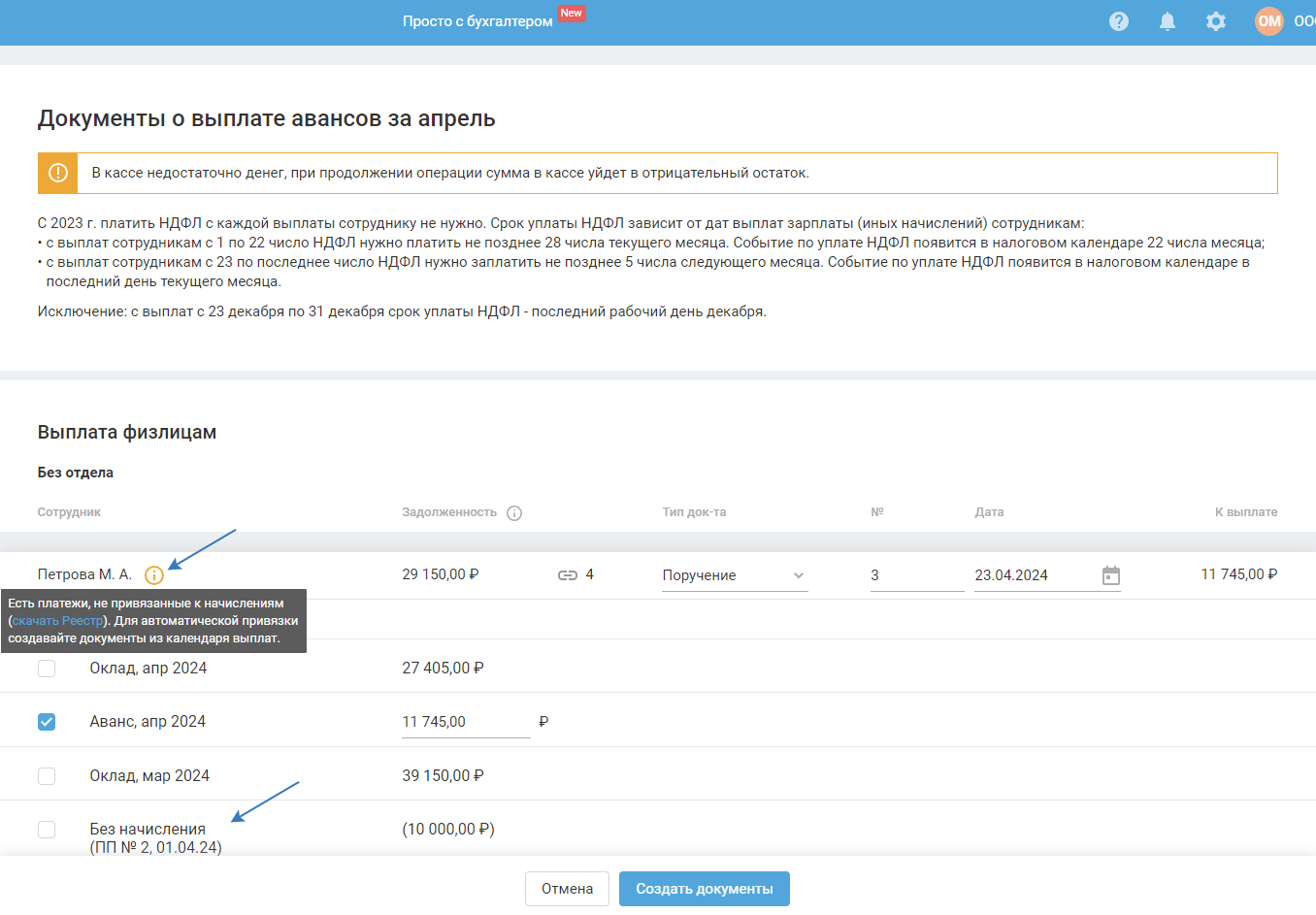The height and width of the screenshot is (915, 1316).
Task: Click the Аванс, апр 2024 label
Action: [x=148, y=721]
